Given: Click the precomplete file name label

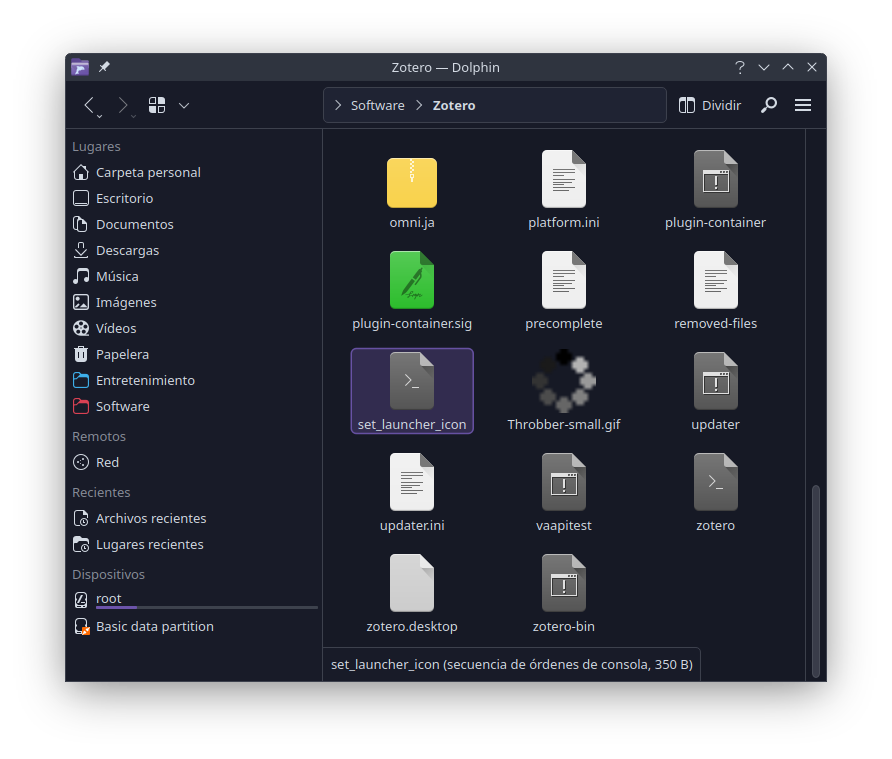Looking at the screenshot, I should [x=564, y=324].
